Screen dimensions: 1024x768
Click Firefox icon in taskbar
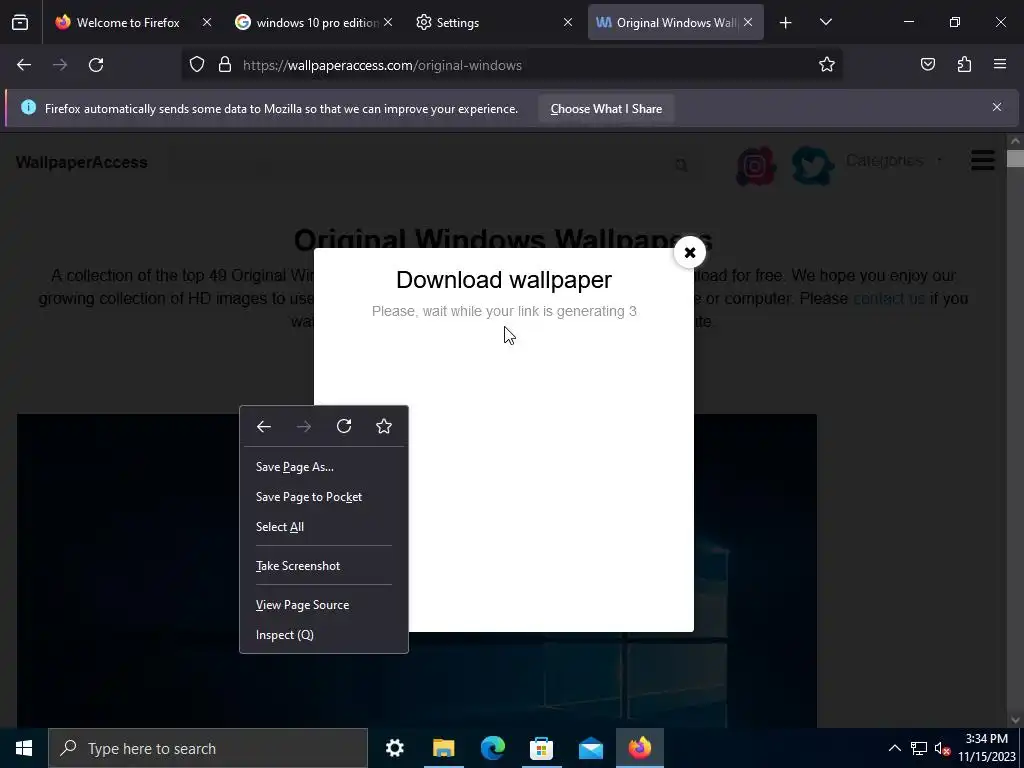coord(640,748)
